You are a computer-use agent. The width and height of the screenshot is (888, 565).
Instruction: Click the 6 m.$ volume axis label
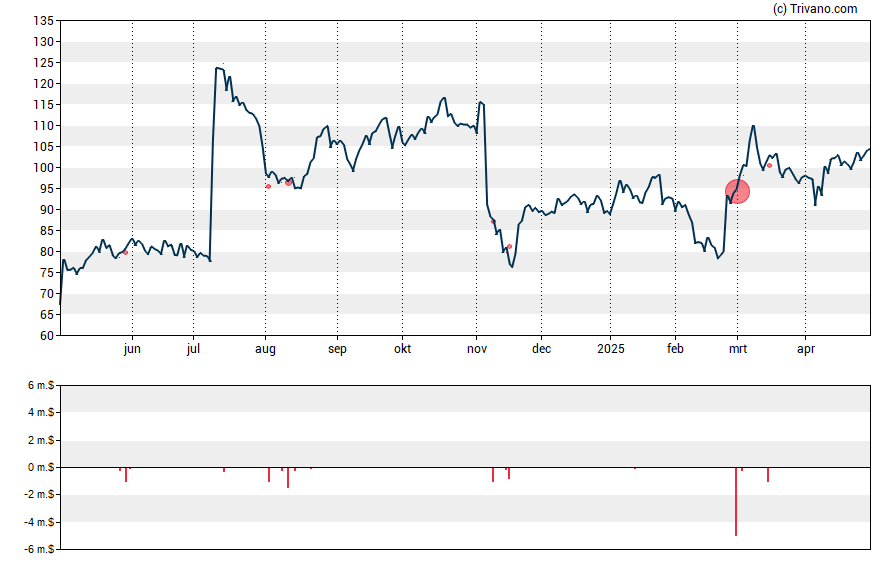point(41,386)
